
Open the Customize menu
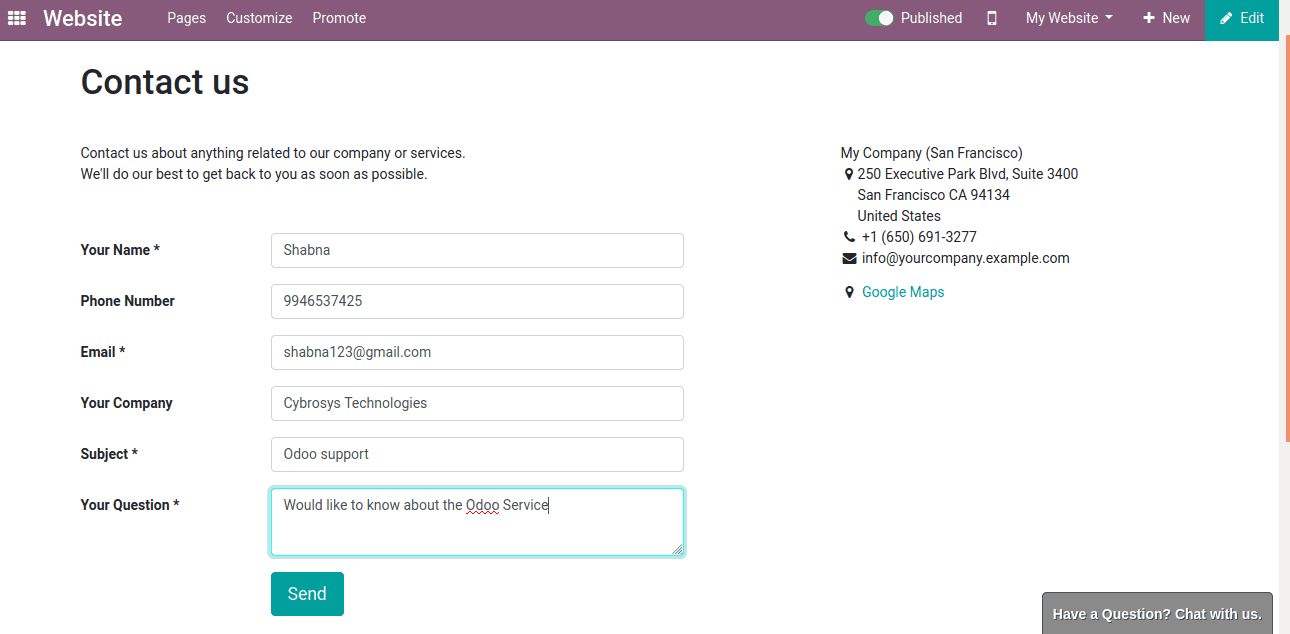coord(259,18)
